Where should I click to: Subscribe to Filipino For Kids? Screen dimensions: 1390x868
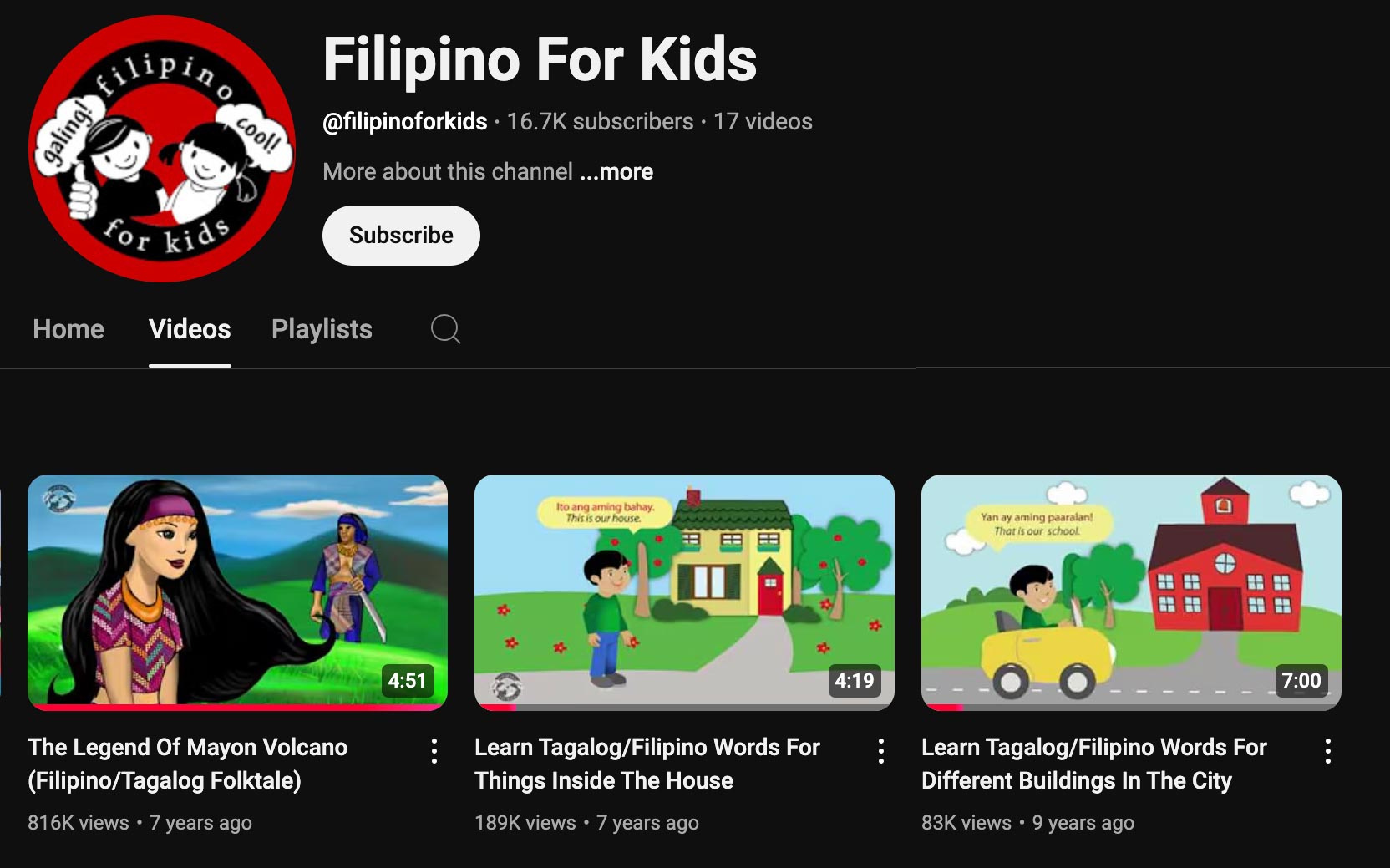pyautogui.click(x=401, y=236)
